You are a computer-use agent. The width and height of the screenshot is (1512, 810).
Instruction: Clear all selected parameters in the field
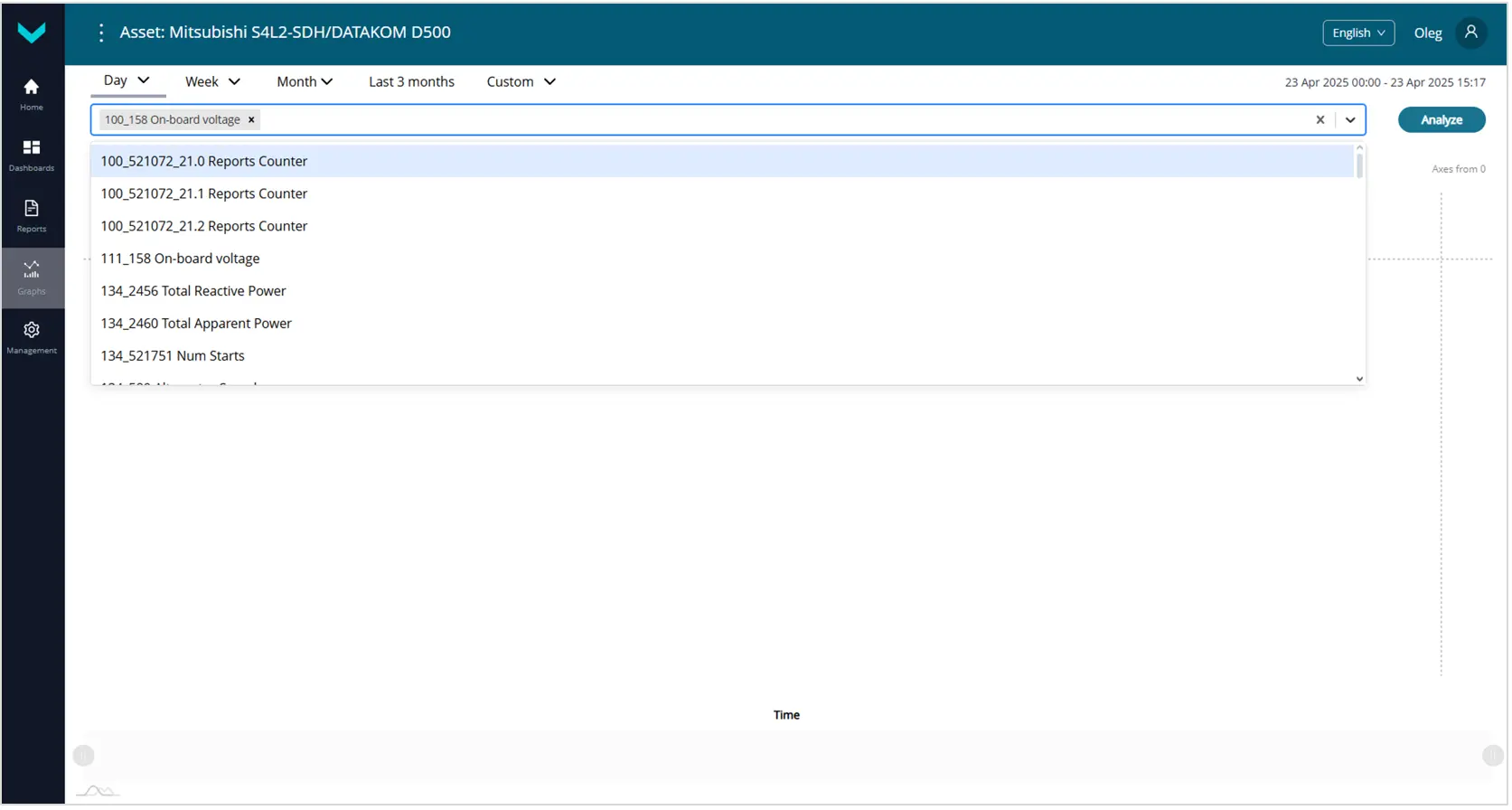pyautogui.click(x=1319, y=120)
